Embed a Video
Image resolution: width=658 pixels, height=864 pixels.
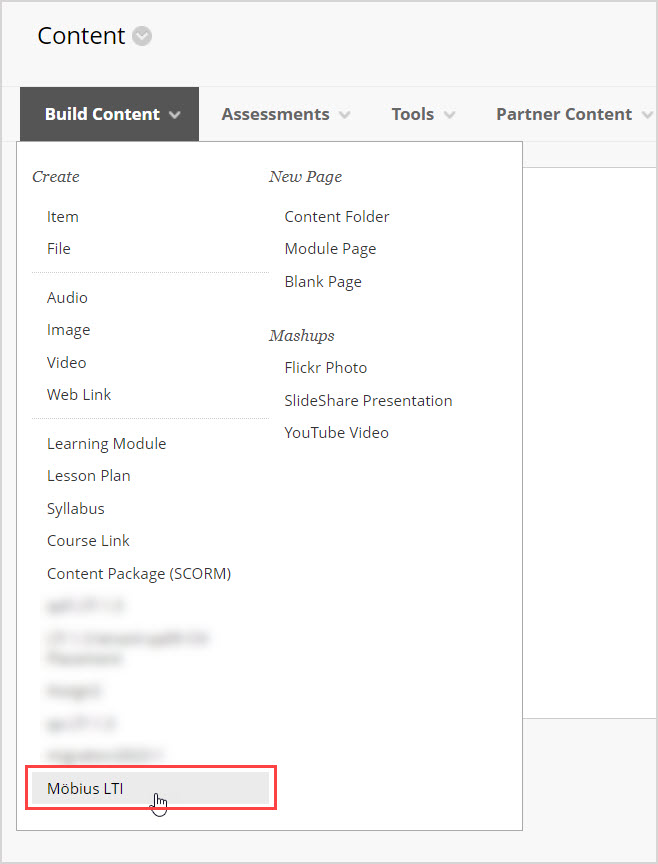click(x=66, y=362)
